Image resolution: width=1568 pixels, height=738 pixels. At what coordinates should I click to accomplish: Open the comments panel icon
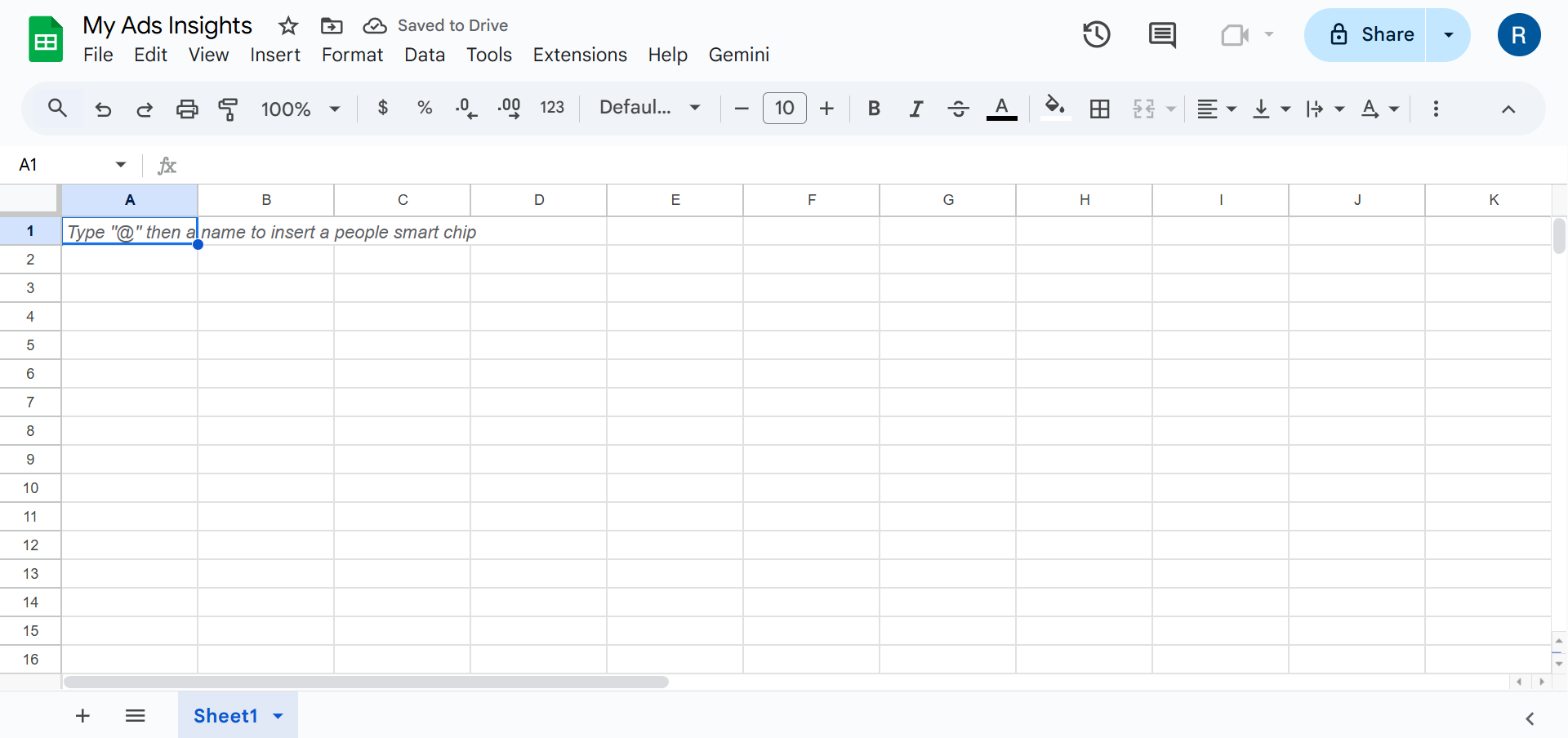[1161, 35]
